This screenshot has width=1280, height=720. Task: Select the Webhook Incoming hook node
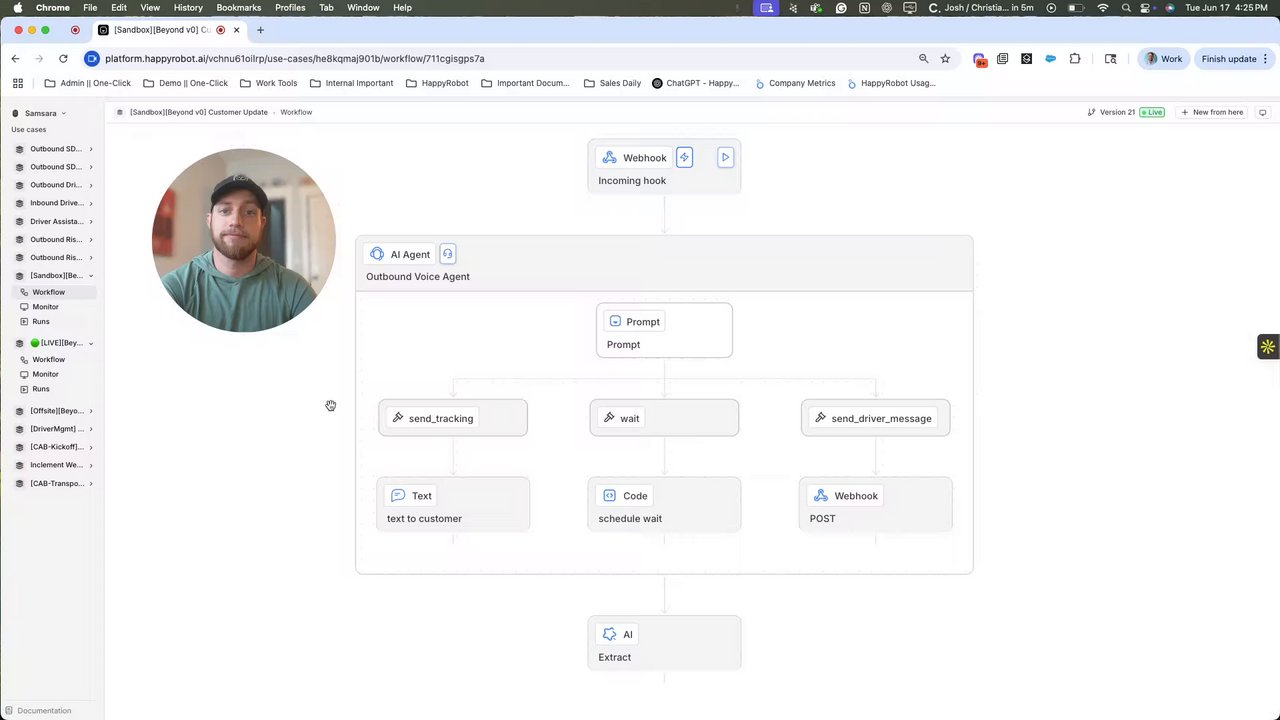coord(664,167)
